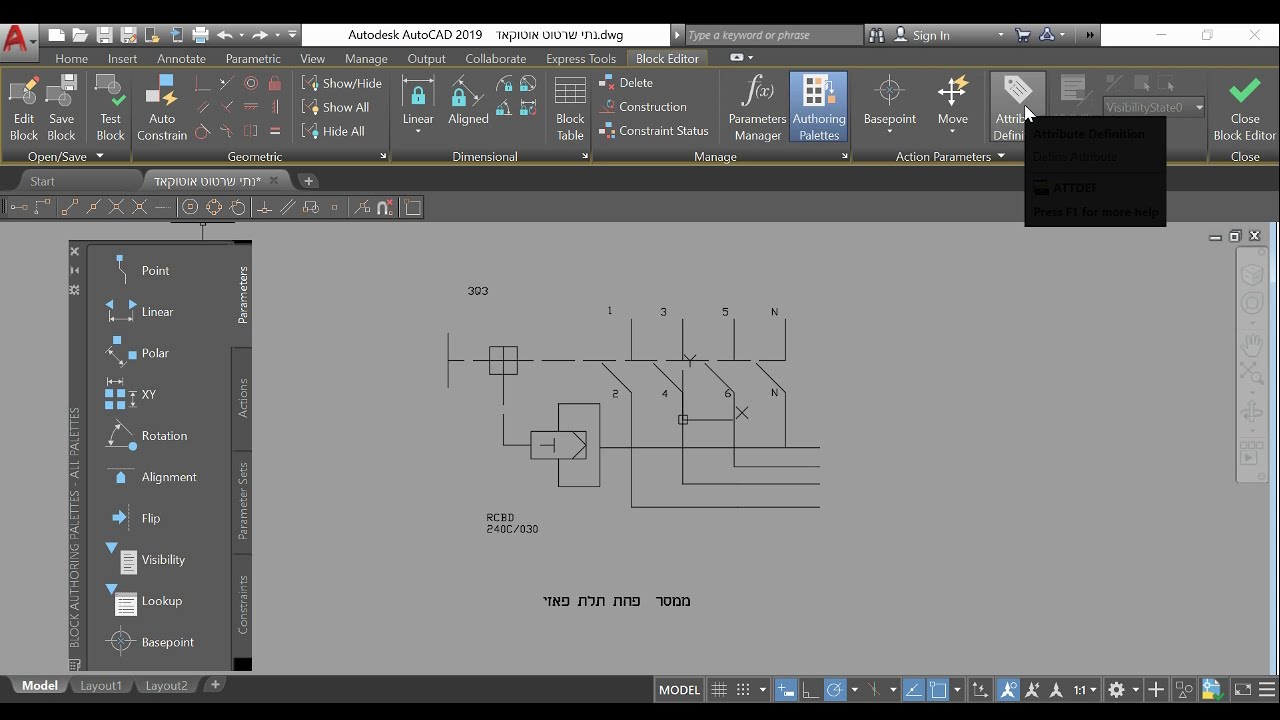This screenshot has width=1280, height=720.
Task: Click the Aligned dimensional constraint
Action: click(x=468, y=102)
